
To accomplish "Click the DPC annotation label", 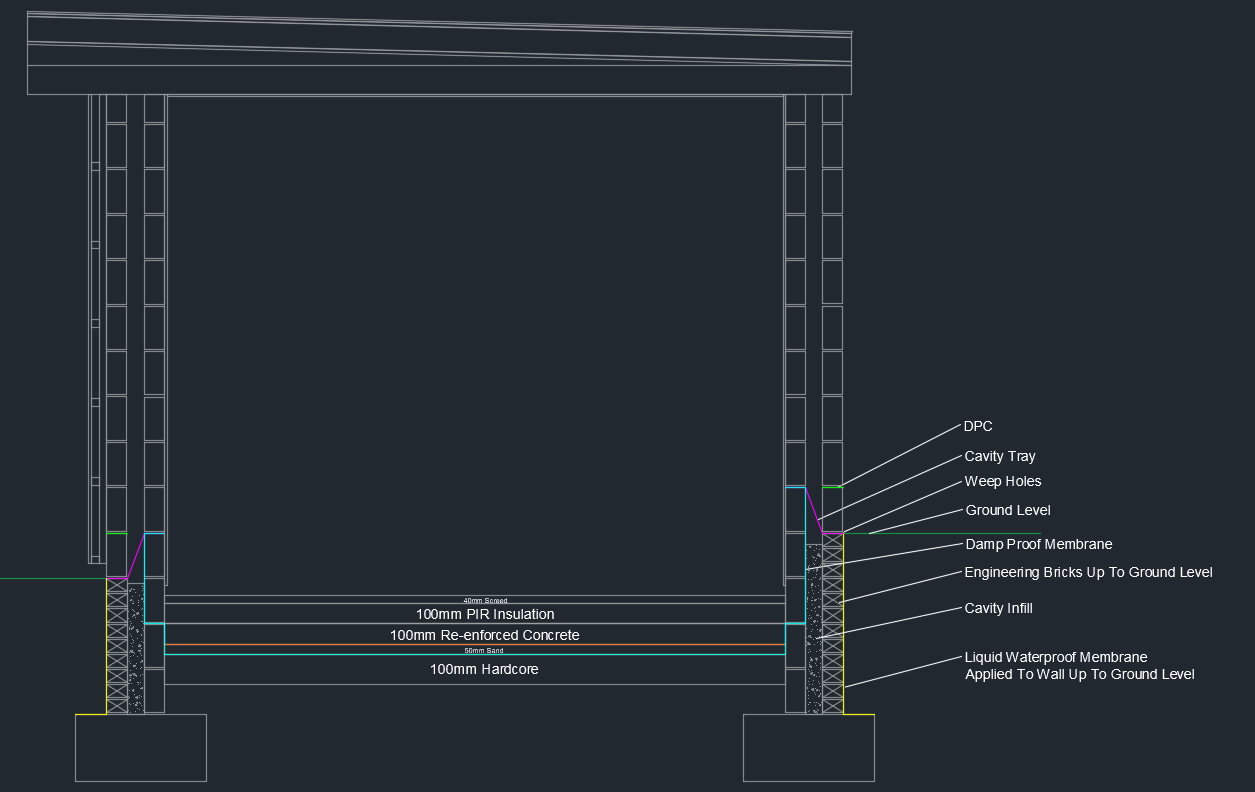I will point(978,426).
